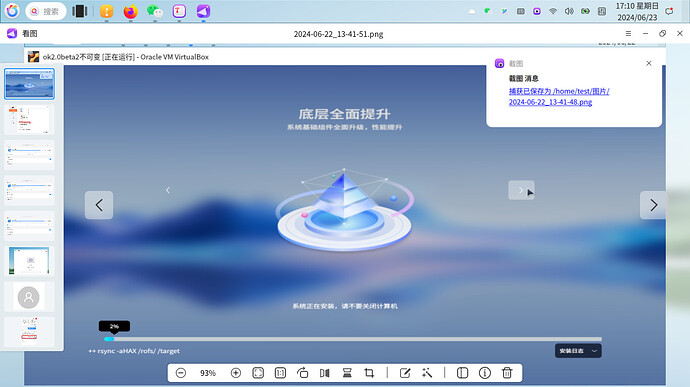Flip the image horizontally
This screenshot has height=387, width=690.
point(325,373)
